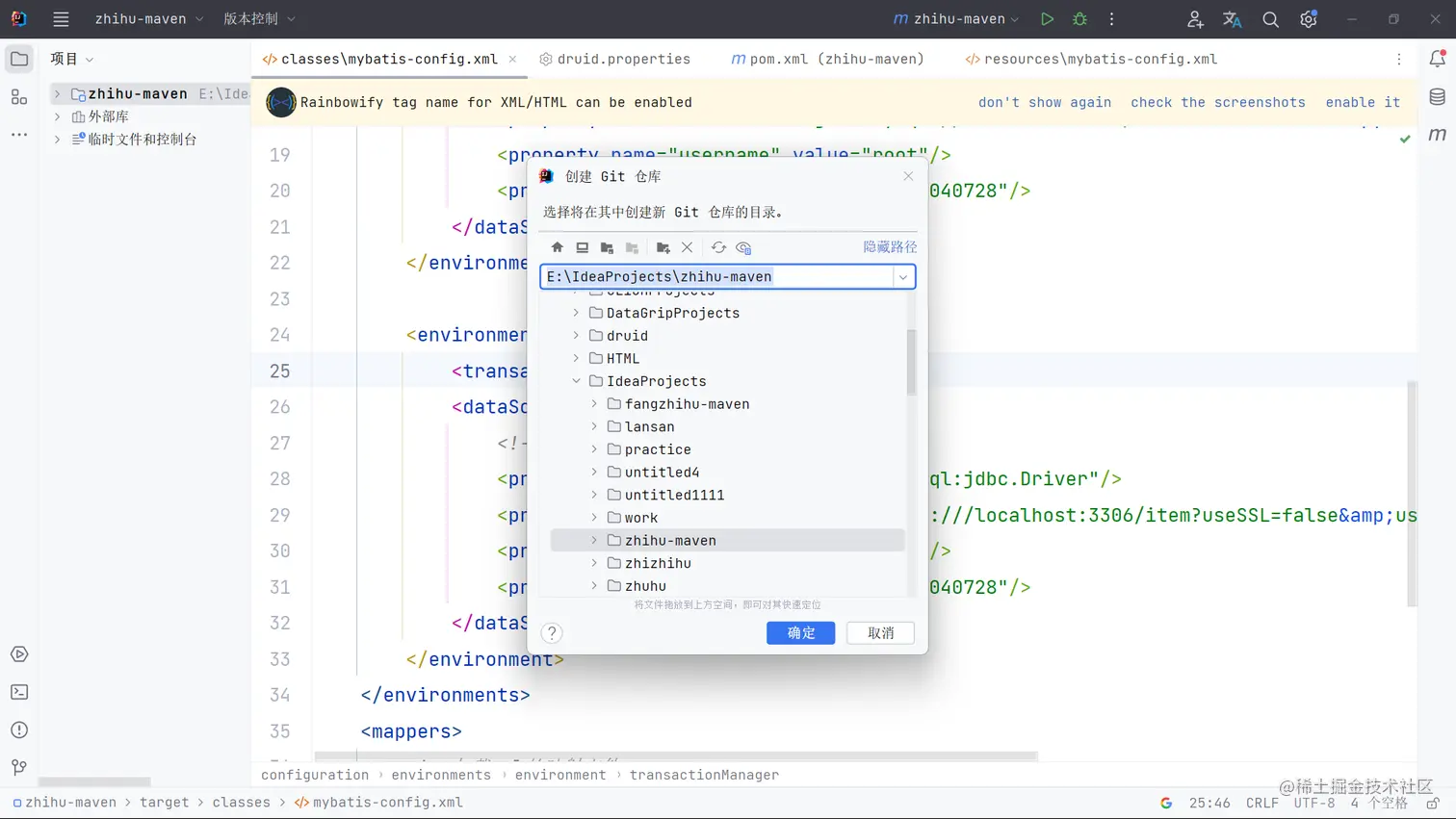Open more run actions menu
1456x819 pixels.
pyautogui.click(x=1111, y=19)
